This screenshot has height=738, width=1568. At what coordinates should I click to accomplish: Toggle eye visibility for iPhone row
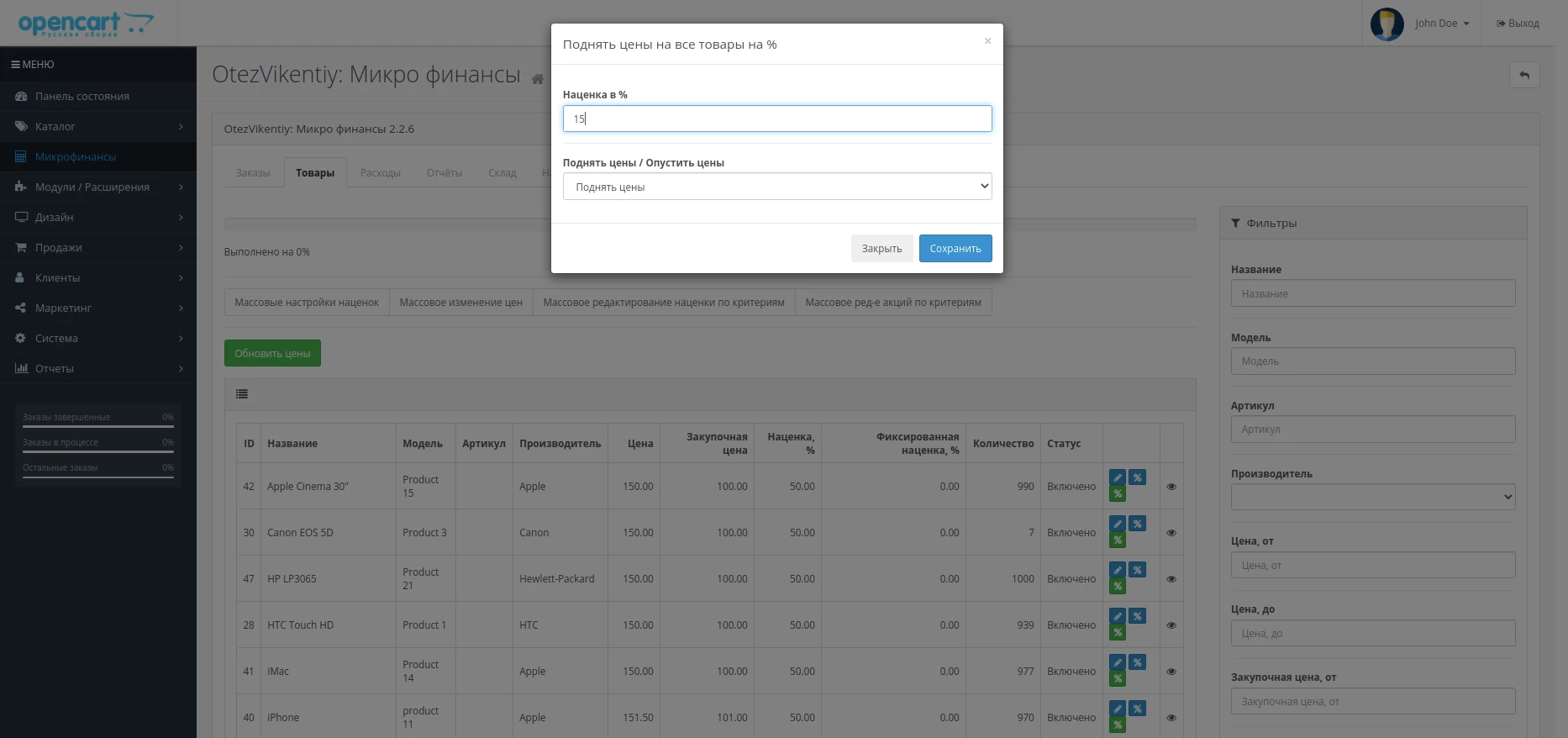pos(1171,718)
